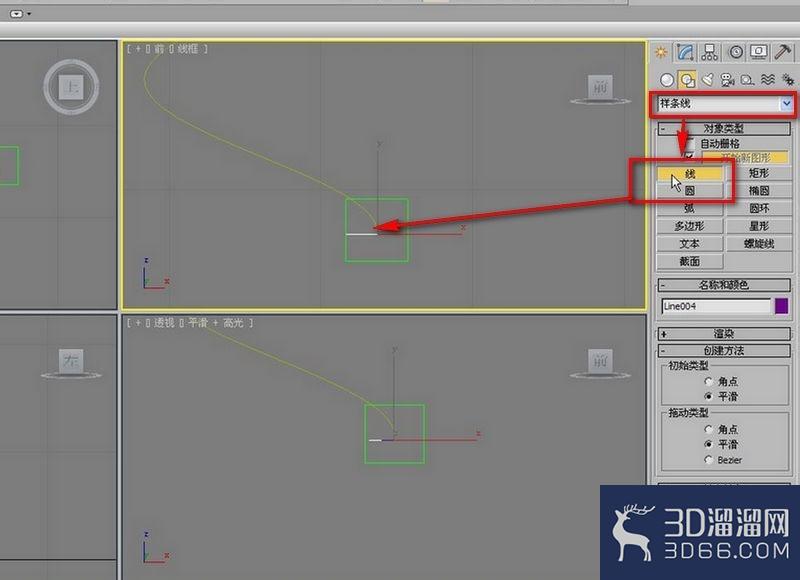Screen dimensions: 800x580
Task: Open the Create command panel tab
Action: (x=661, y=52)
